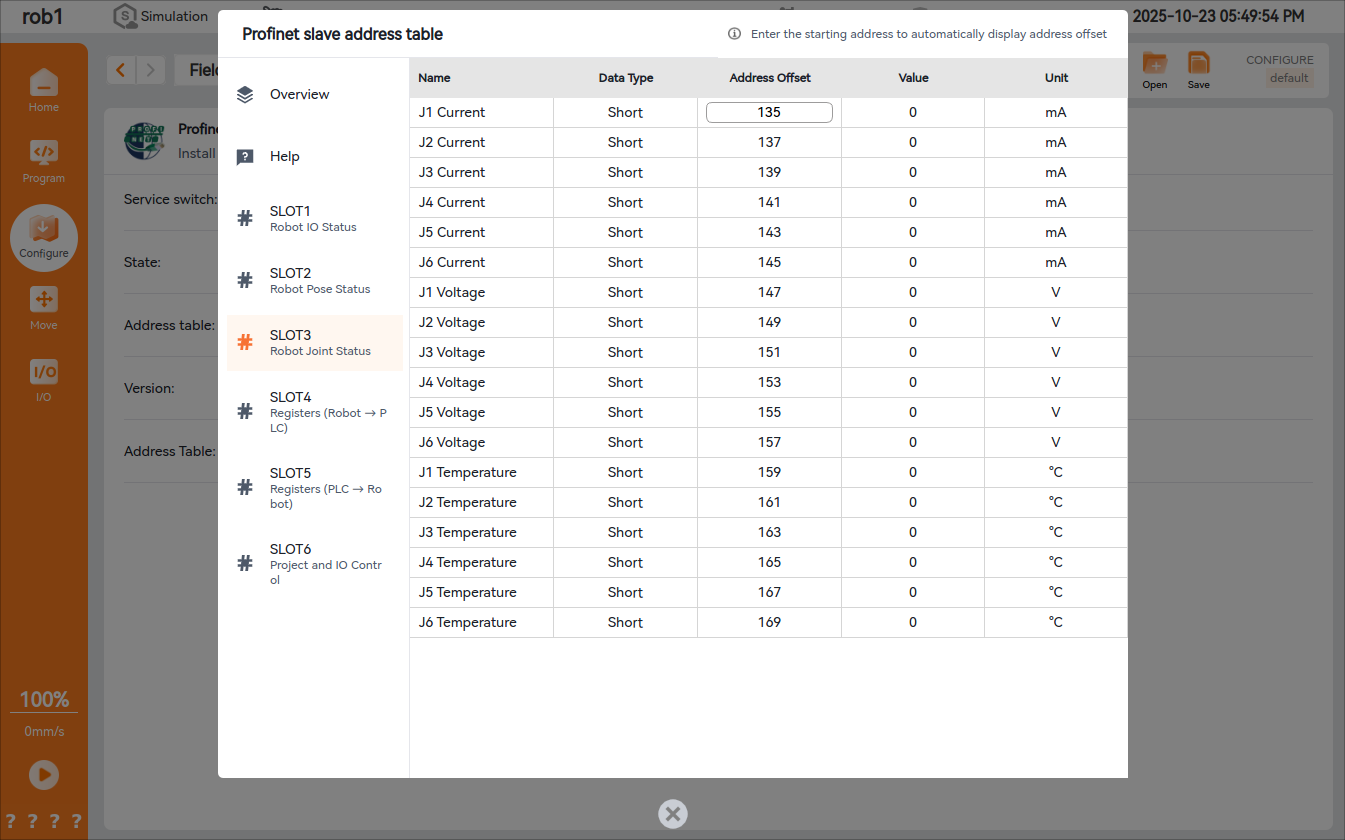Open the Move panel icon
This screenshot has width=1345, height=840.
coord(43,300)
